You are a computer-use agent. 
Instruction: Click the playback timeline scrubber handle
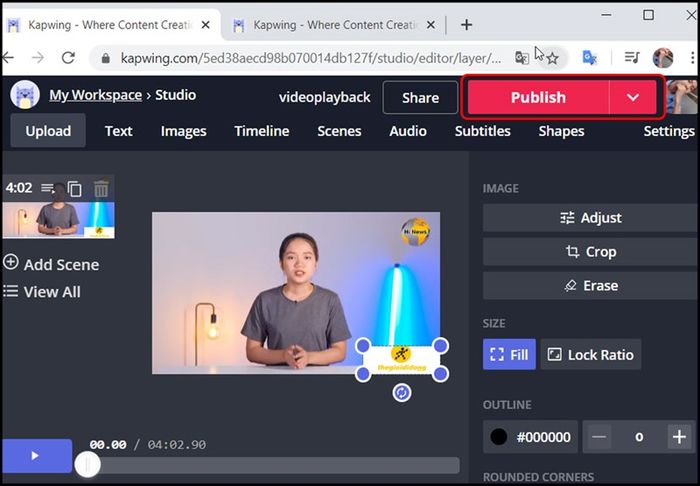click(88, 465)
